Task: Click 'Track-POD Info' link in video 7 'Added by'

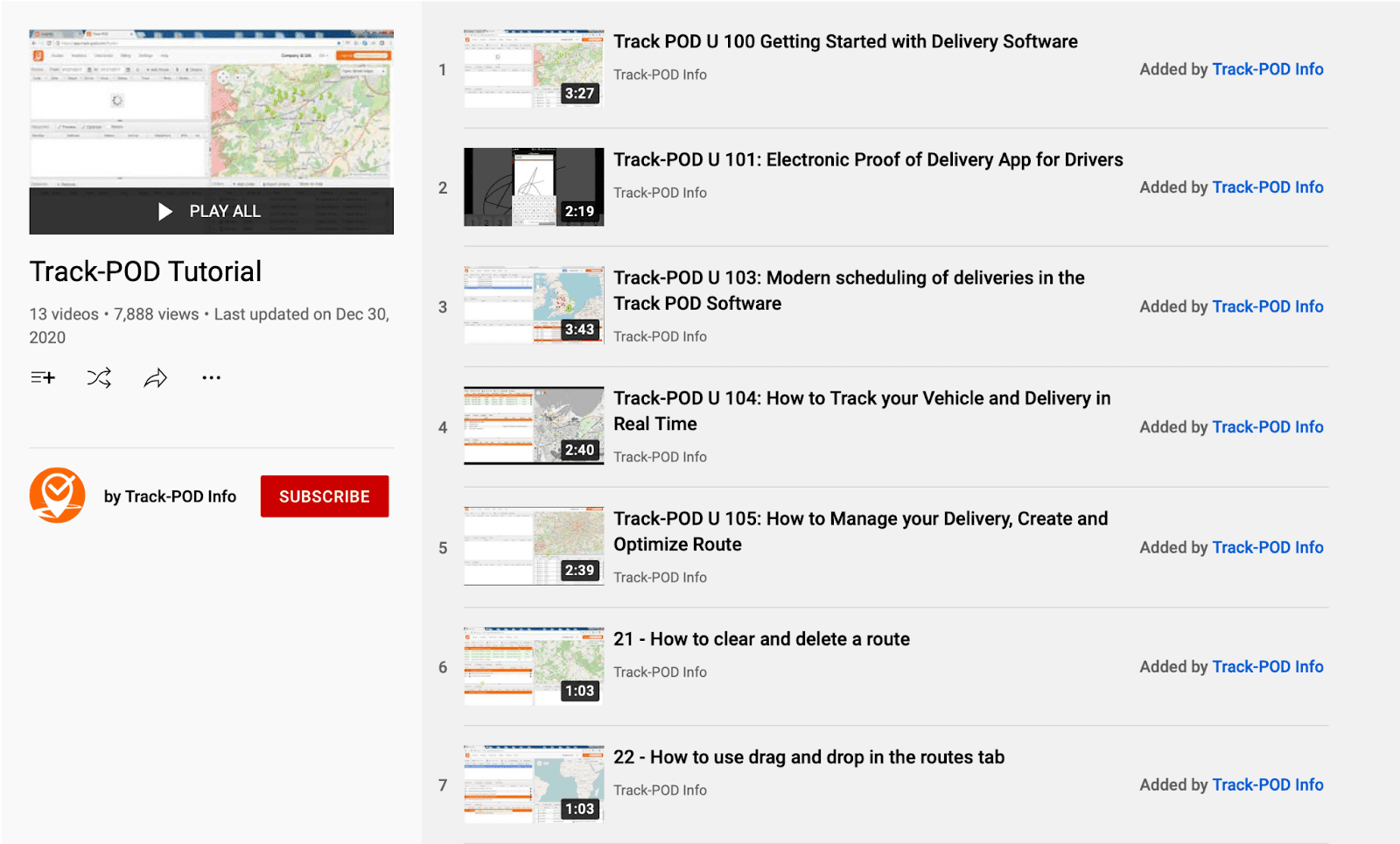Action: [1268, 784]
